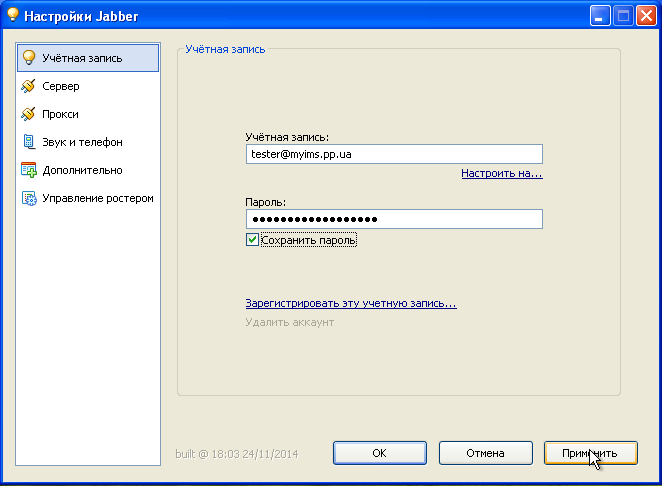Screen dimensions: 662x486
Task: Click the built @ 18:03 24/11/2014 text
Action: click(x=237, y=454)
